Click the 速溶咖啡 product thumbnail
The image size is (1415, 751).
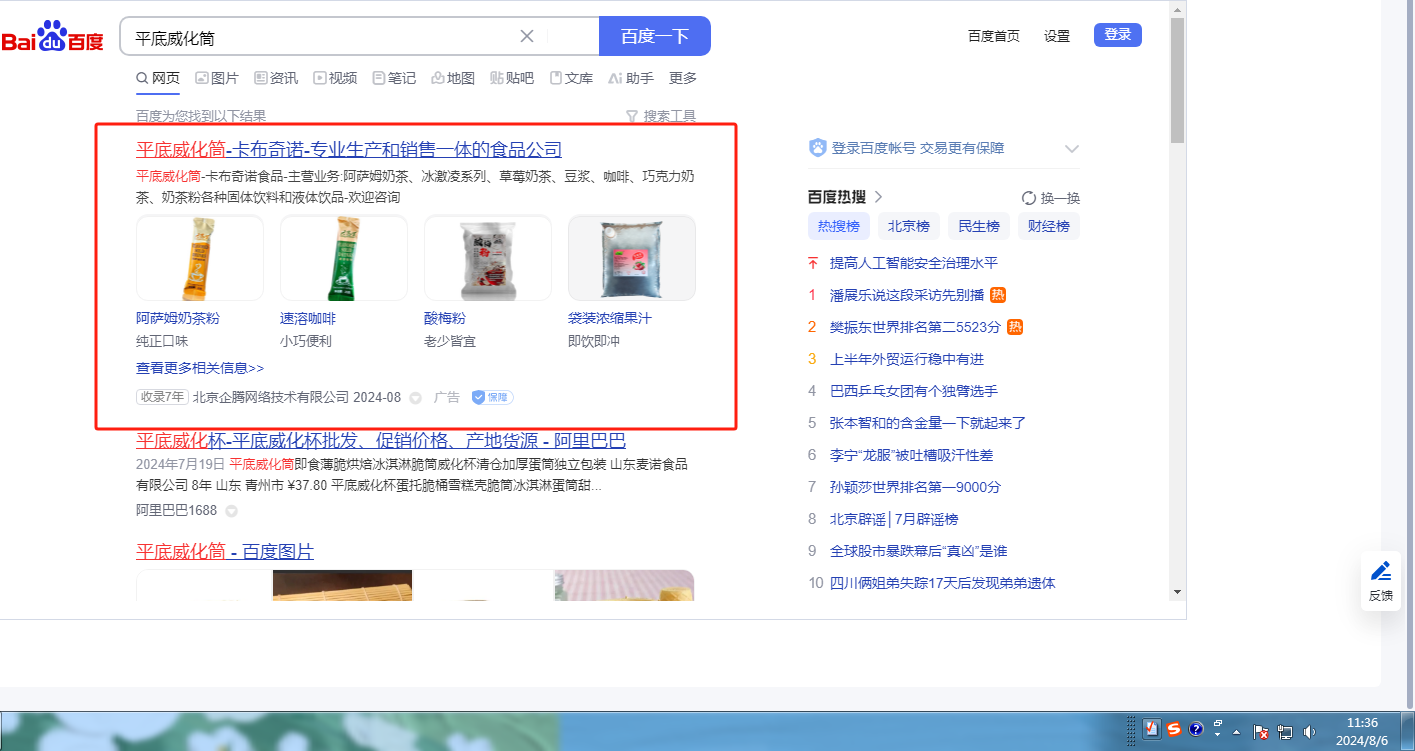344,258
